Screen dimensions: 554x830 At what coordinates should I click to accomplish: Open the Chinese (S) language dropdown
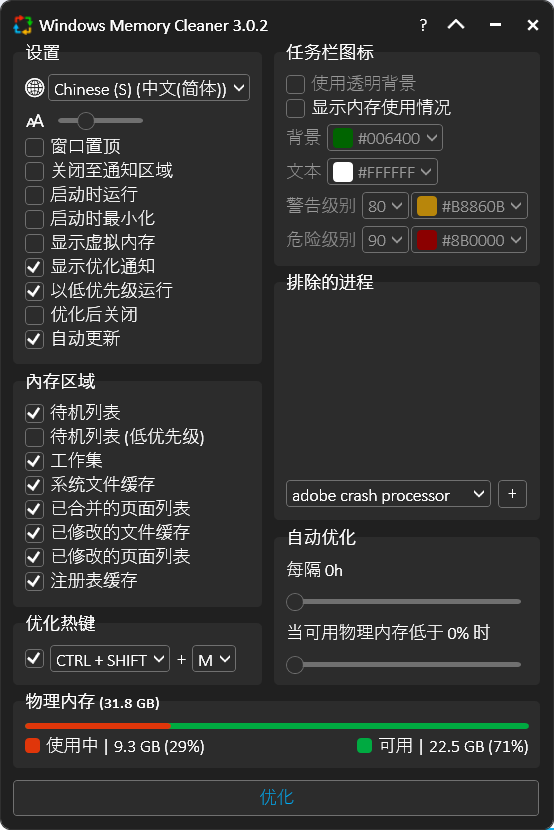coord(149,88)
